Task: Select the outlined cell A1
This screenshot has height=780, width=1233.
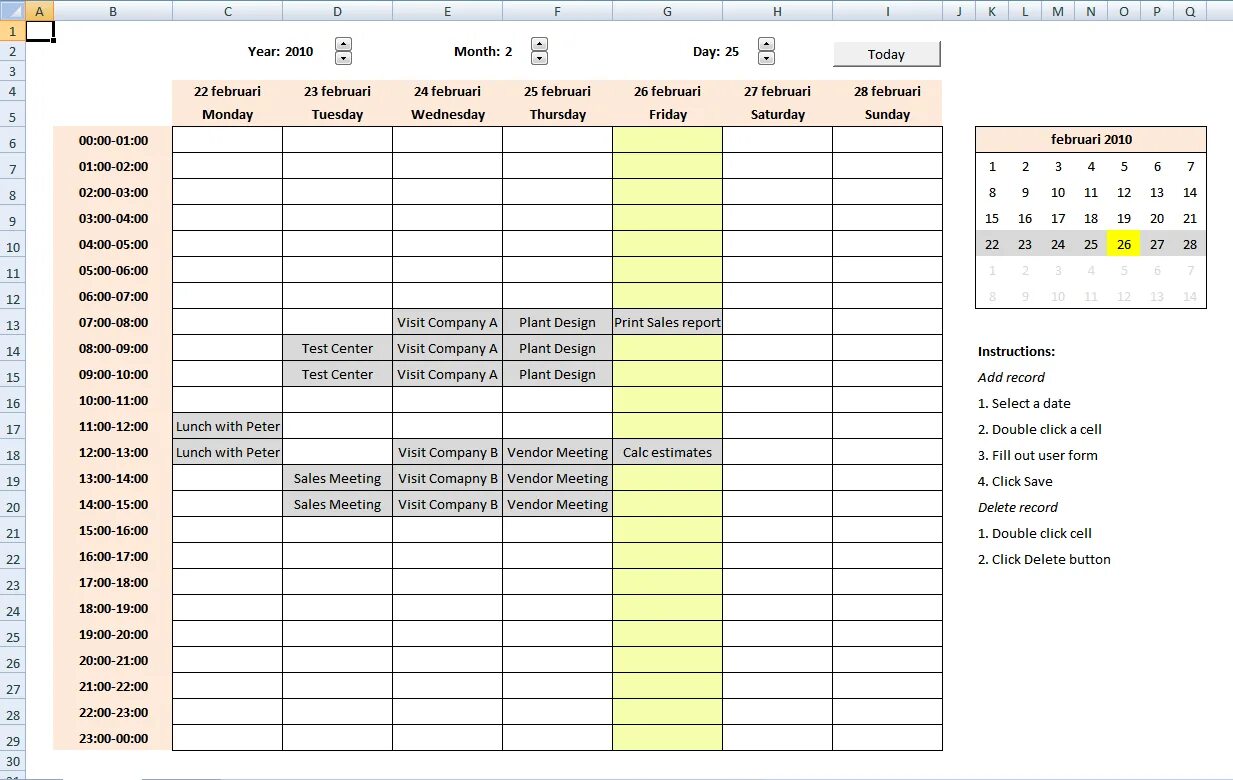Action: tap(39, 31)
